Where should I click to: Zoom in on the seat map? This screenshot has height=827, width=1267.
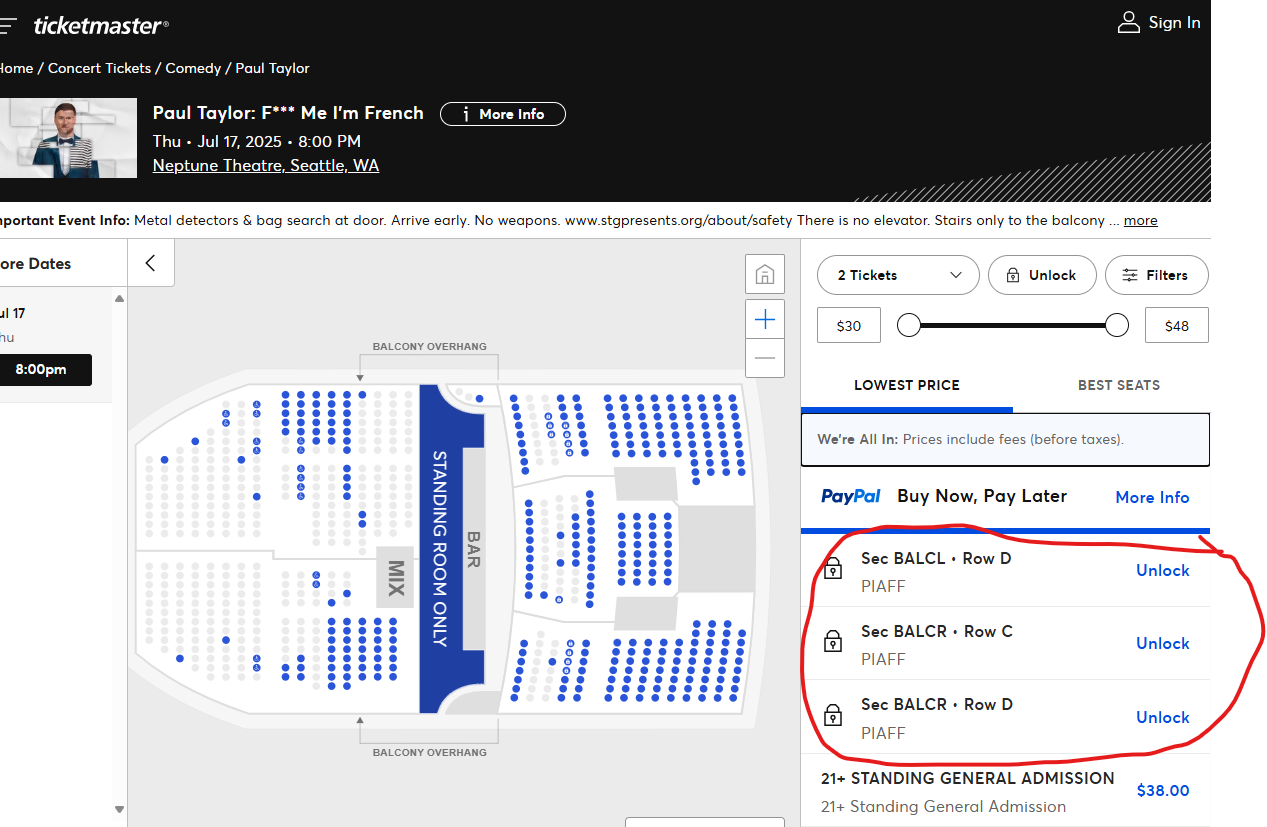[765, 320]
